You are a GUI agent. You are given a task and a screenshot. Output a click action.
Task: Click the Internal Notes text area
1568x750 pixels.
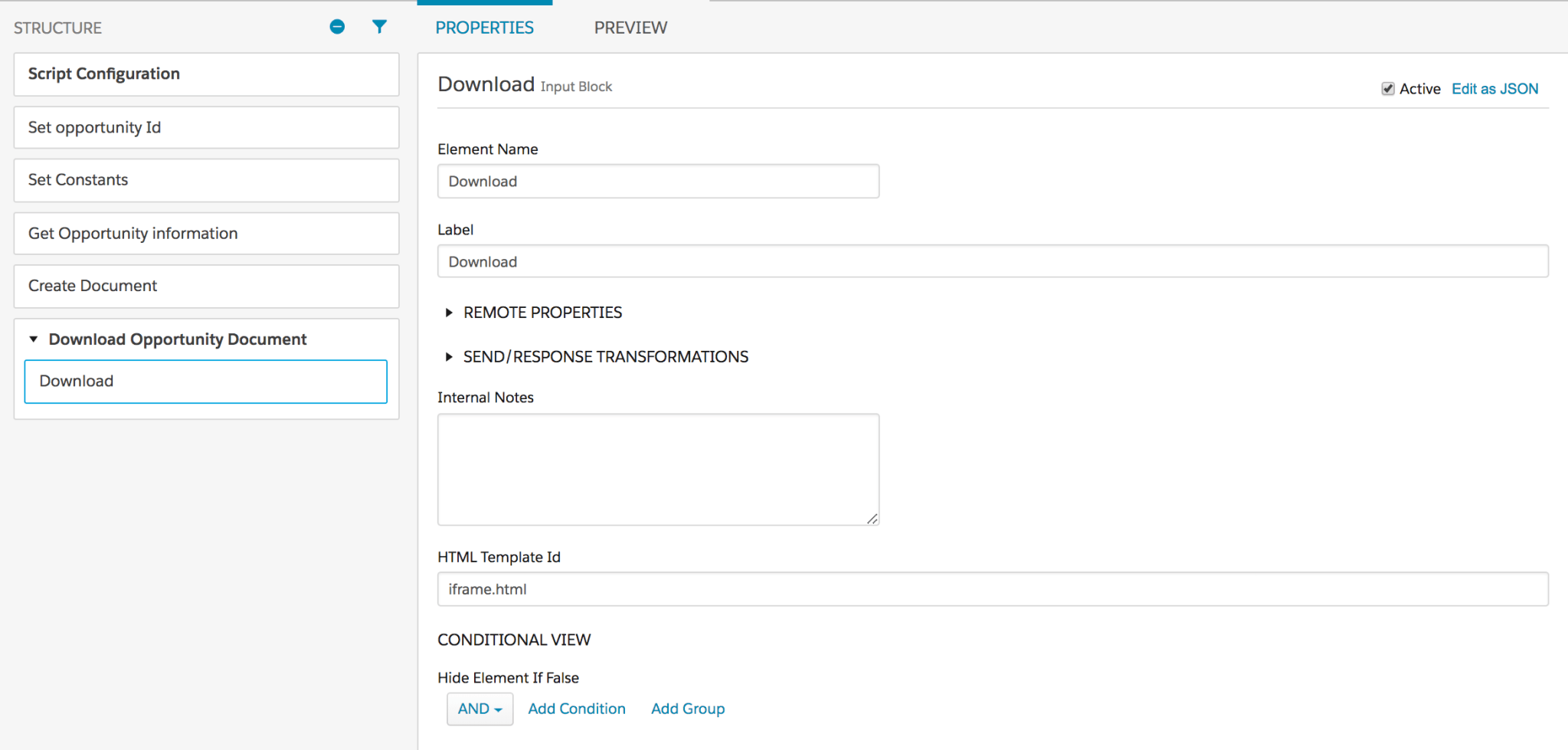657,469
